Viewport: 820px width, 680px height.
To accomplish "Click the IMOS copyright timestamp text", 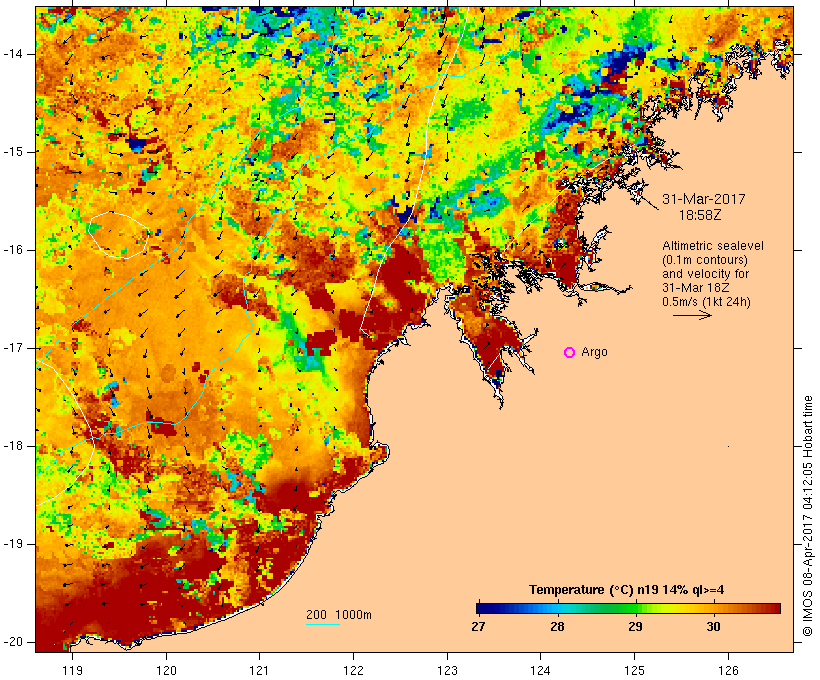I will point(808,516).
